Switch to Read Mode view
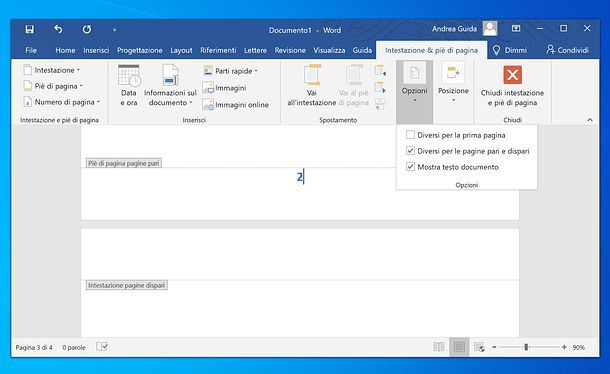This screenshot has height=374, width=610. pyautogui.click(x=438, y=347)
